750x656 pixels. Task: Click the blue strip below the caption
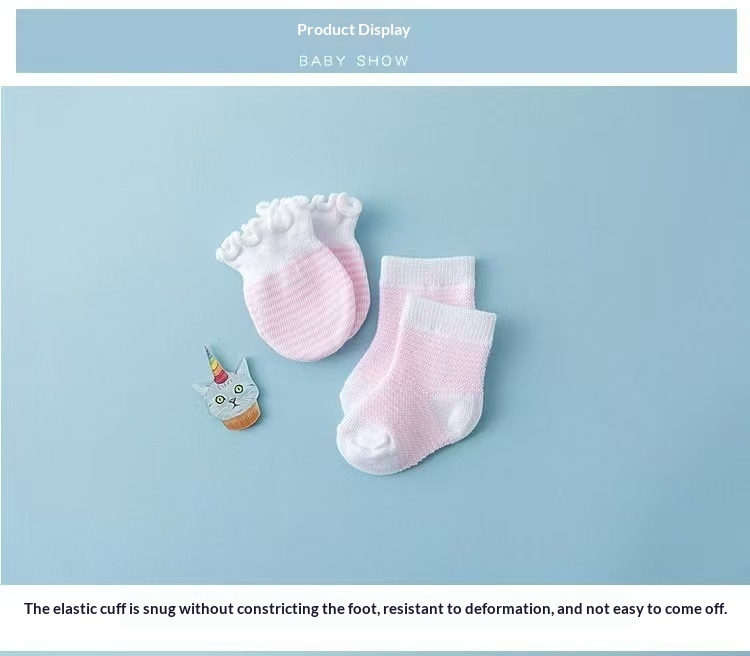tap(375, 654)
